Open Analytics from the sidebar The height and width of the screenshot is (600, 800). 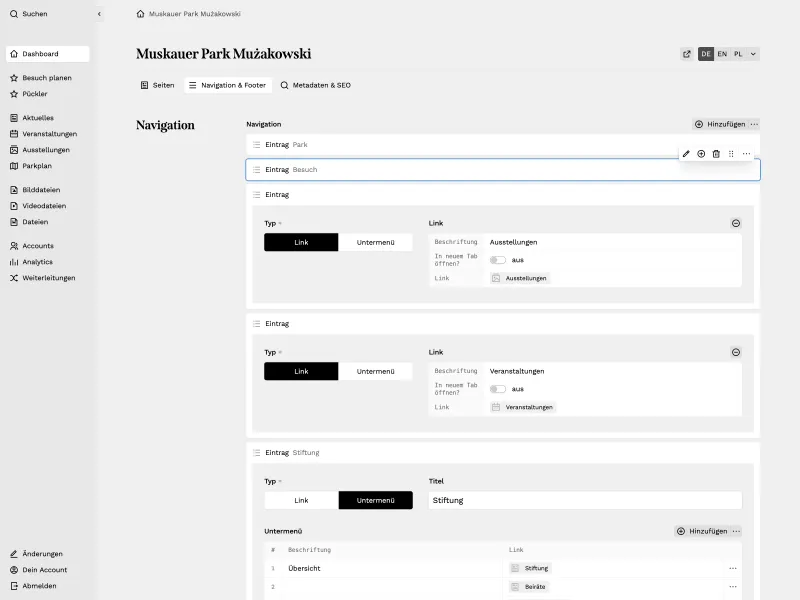pyautogui.click(x=36, y=261)
